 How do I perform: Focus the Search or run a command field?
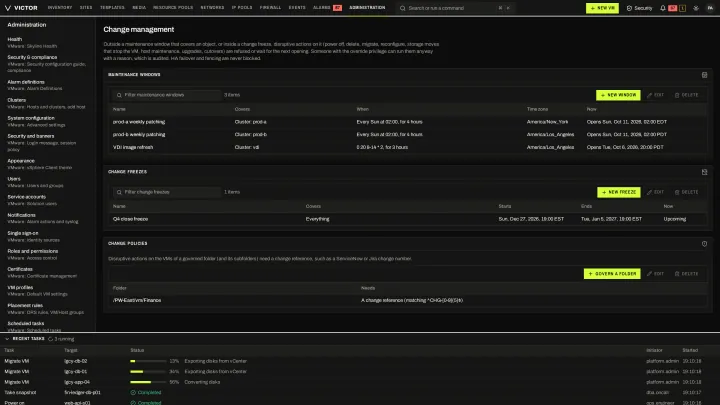tap(455, 8)
